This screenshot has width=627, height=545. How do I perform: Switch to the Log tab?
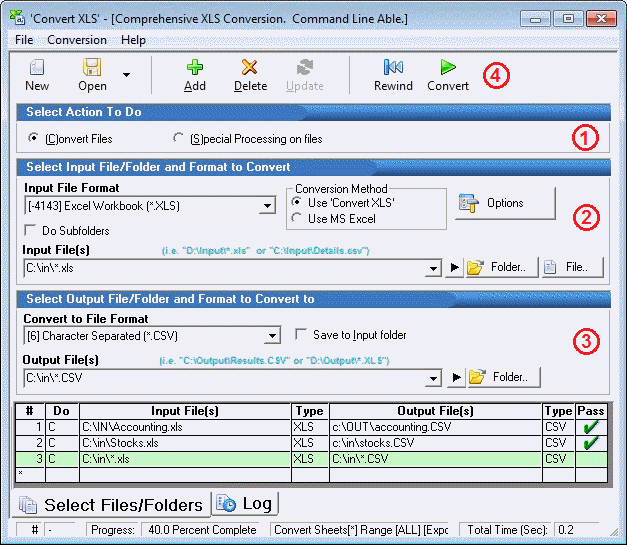tap(245, 503)
